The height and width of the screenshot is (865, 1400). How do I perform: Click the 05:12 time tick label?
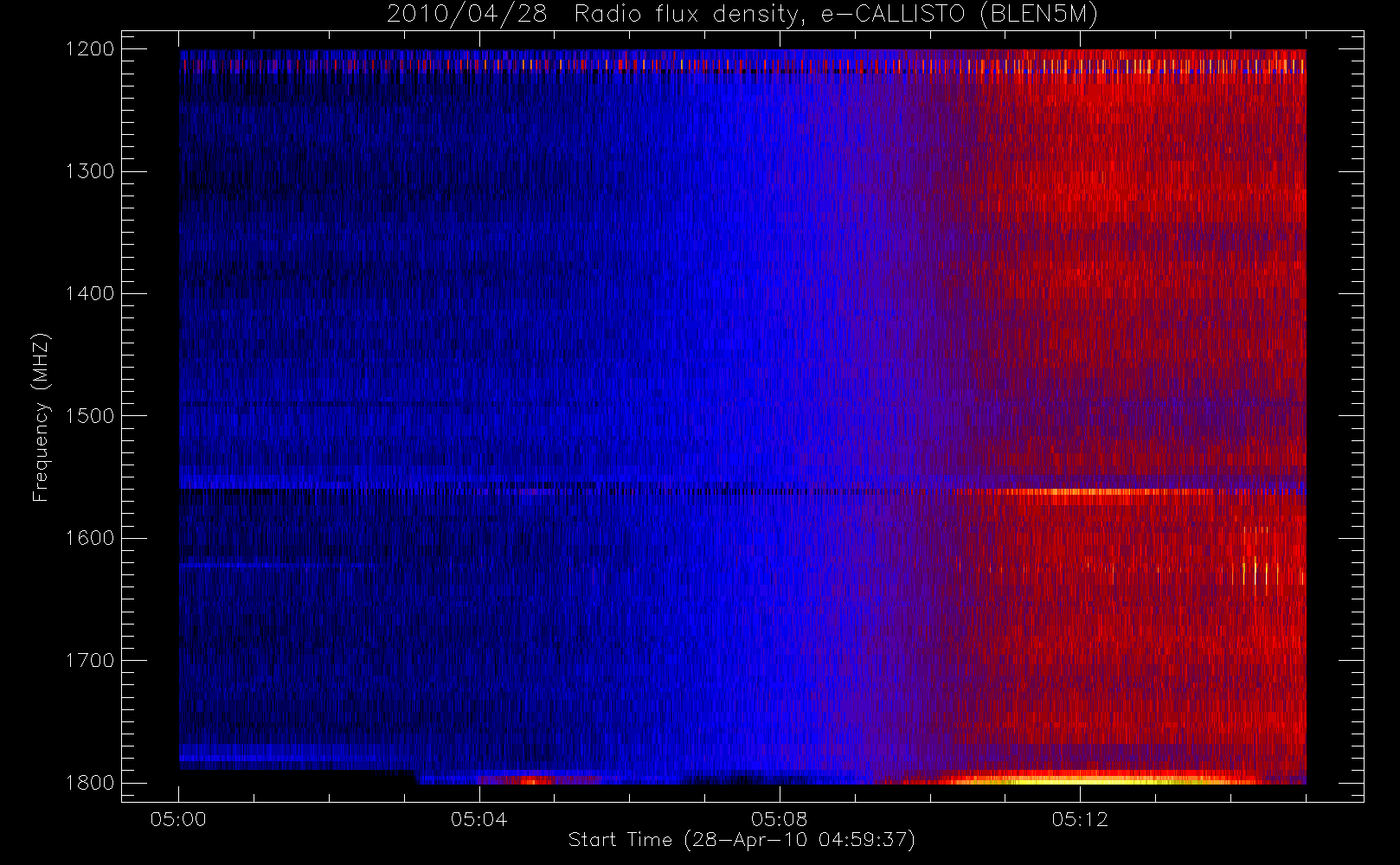click(1080, 819)
